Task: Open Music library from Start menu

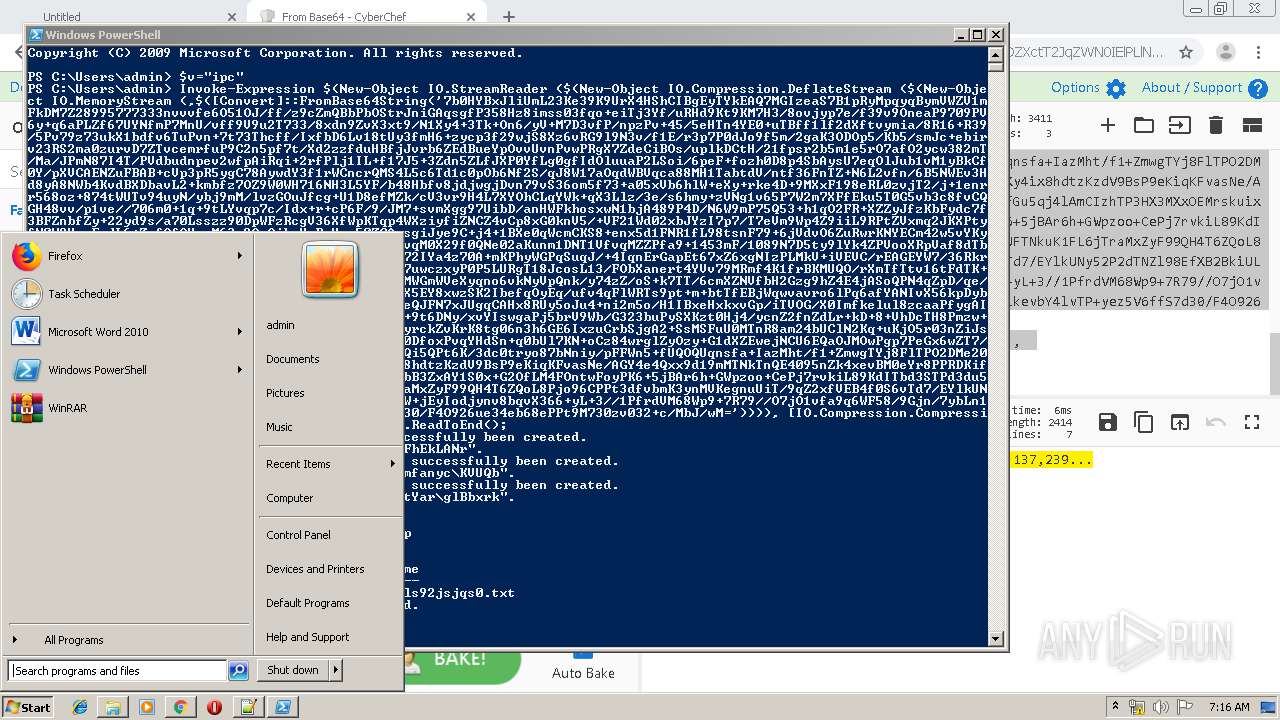Action: (279, 427)
